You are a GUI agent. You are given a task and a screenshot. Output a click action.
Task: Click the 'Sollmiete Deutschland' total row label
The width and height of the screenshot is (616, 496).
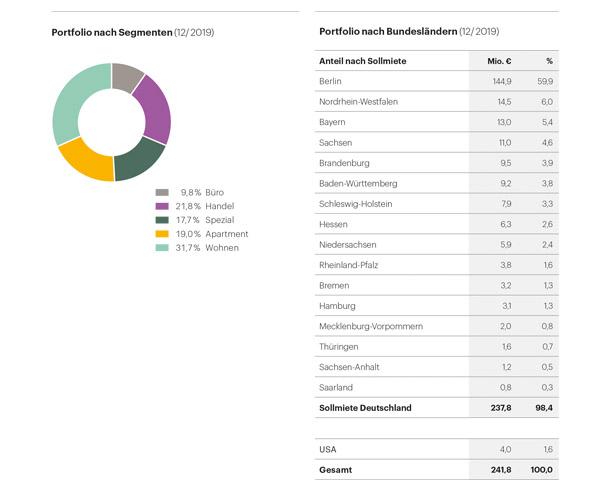click(365, 408)
